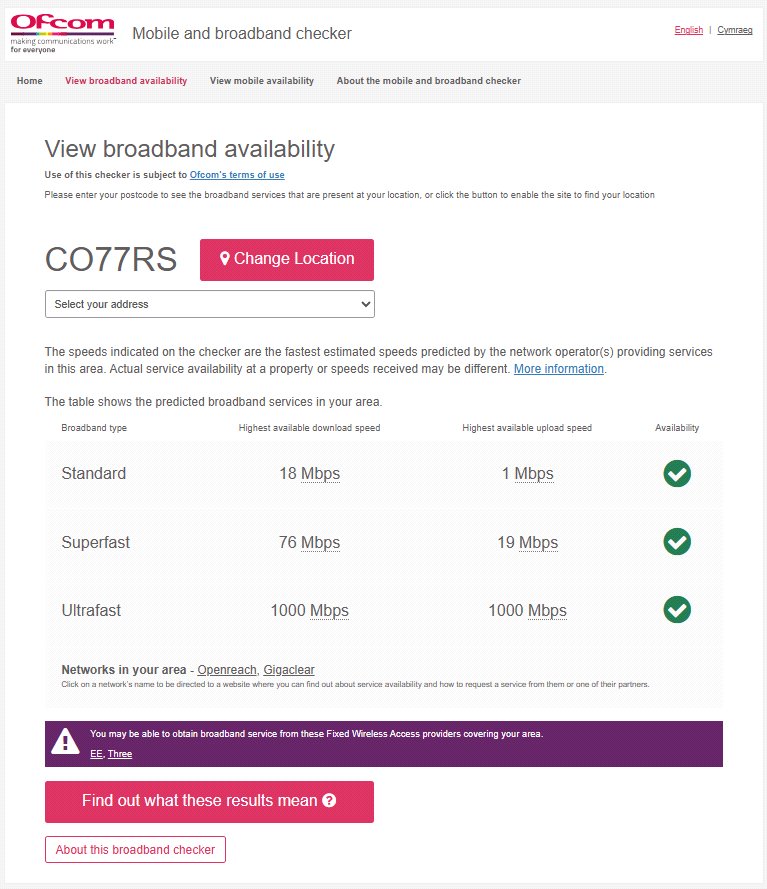767x889 pixels.
Task: Go to the Home menu item
Action: tap(30, 81)
